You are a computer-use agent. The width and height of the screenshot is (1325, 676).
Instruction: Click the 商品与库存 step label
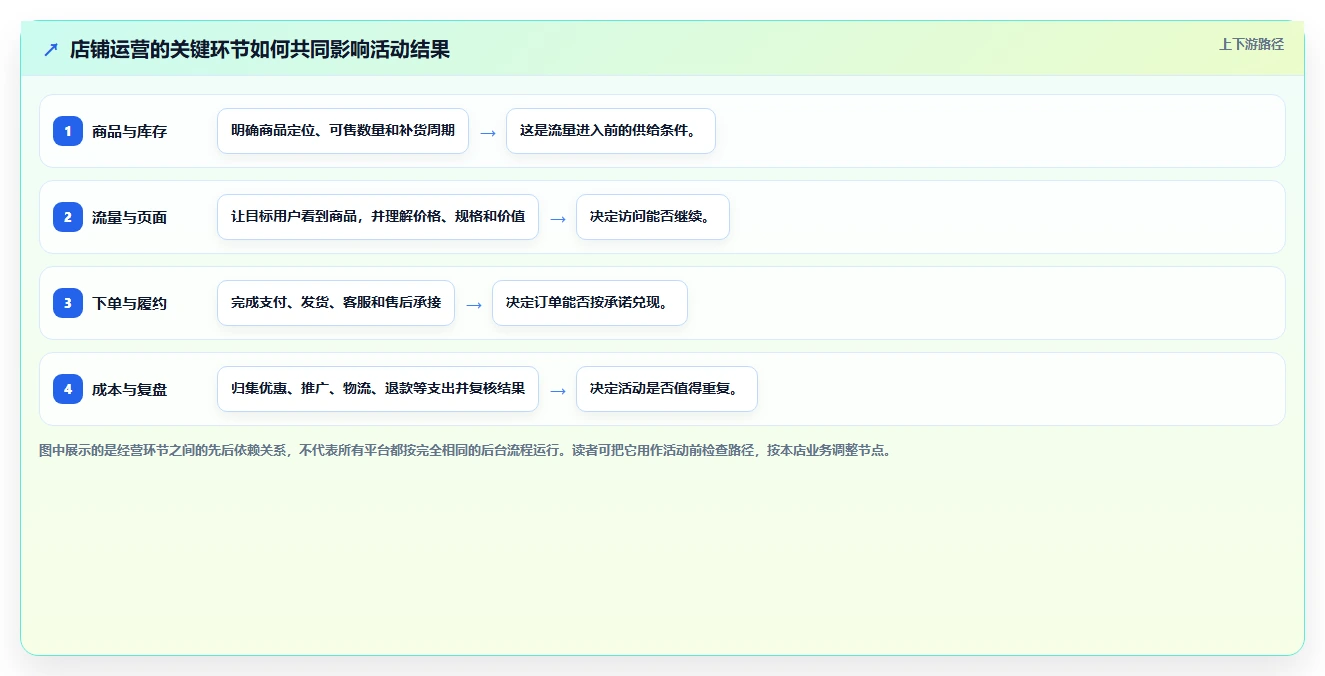(x=129, y=131)
